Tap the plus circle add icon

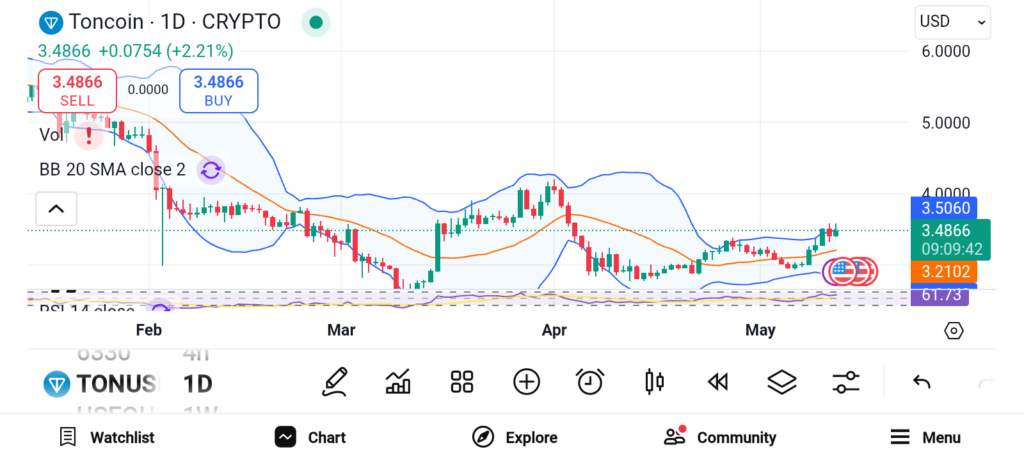(526, 381)
